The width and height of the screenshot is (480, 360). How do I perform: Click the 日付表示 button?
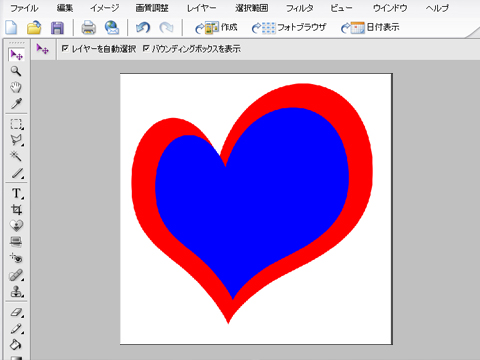[370, 27]
